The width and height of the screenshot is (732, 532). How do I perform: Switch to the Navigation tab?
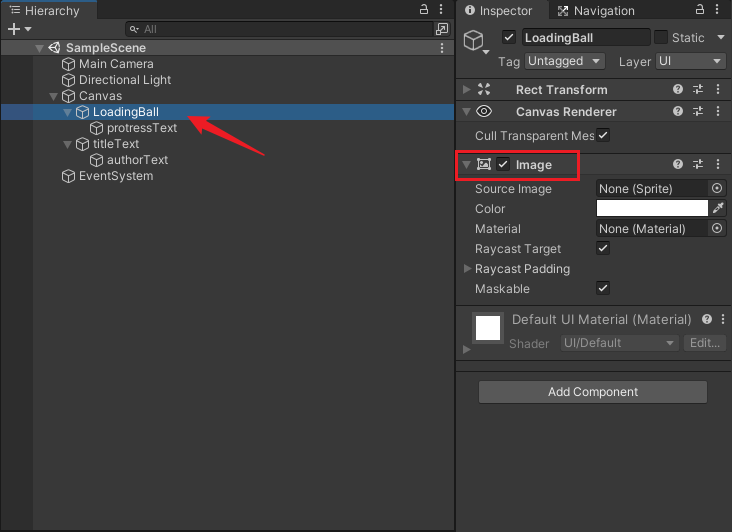tap(596, 11)
